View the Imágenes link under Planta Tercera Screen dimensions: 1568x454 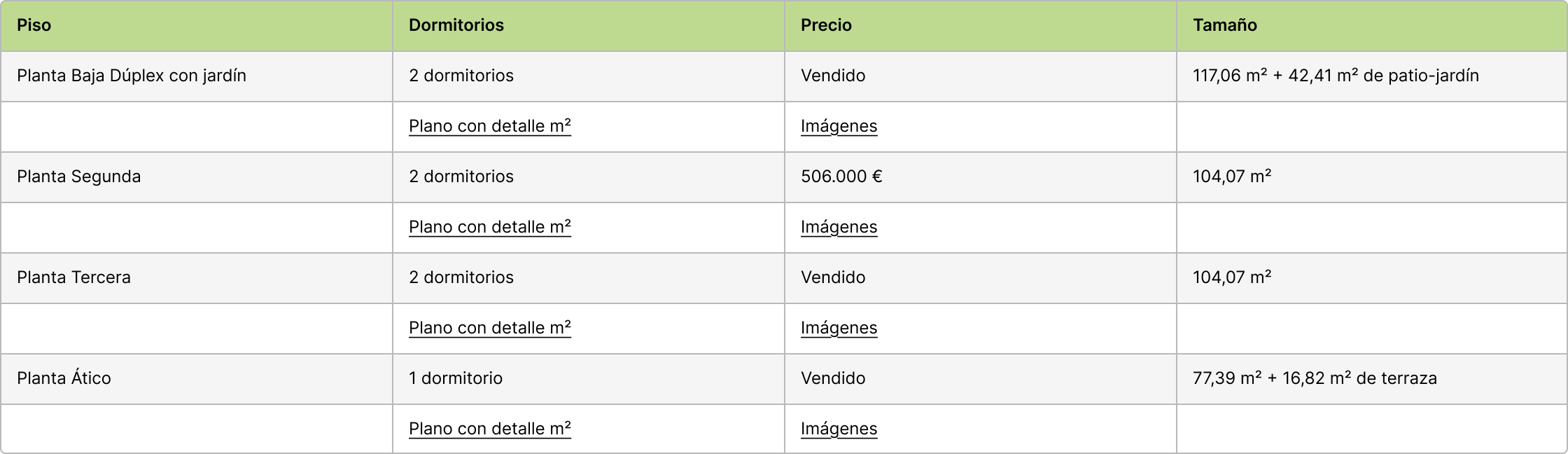click(x=839, y=328)
